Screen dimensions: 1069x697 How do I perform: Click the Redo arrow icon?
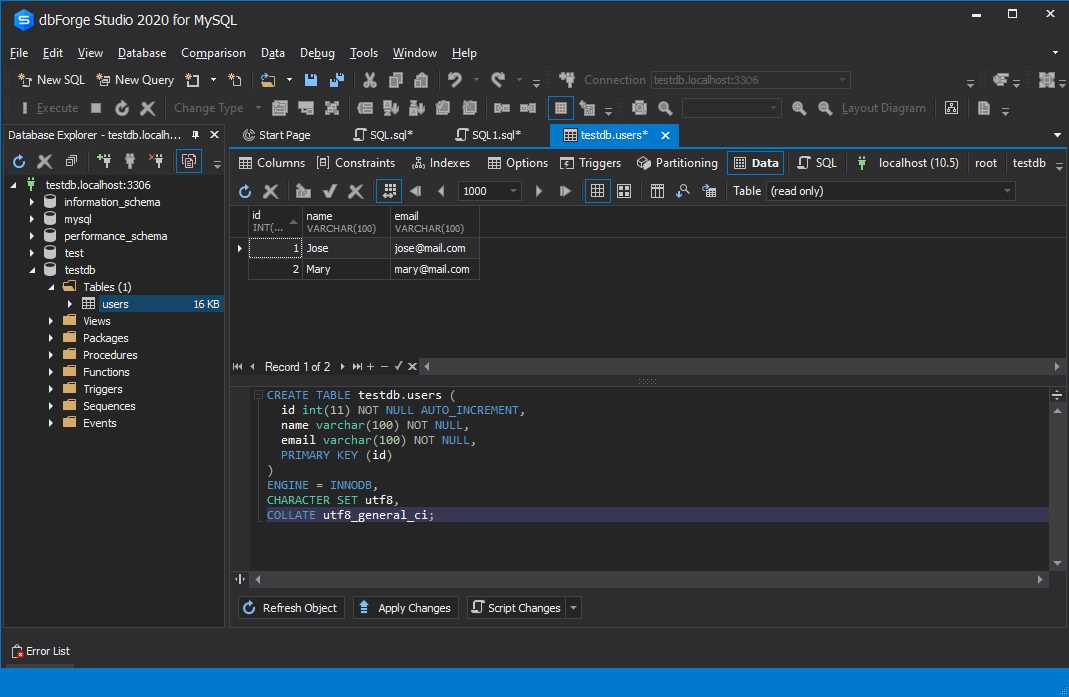click(x=498, y=80)
